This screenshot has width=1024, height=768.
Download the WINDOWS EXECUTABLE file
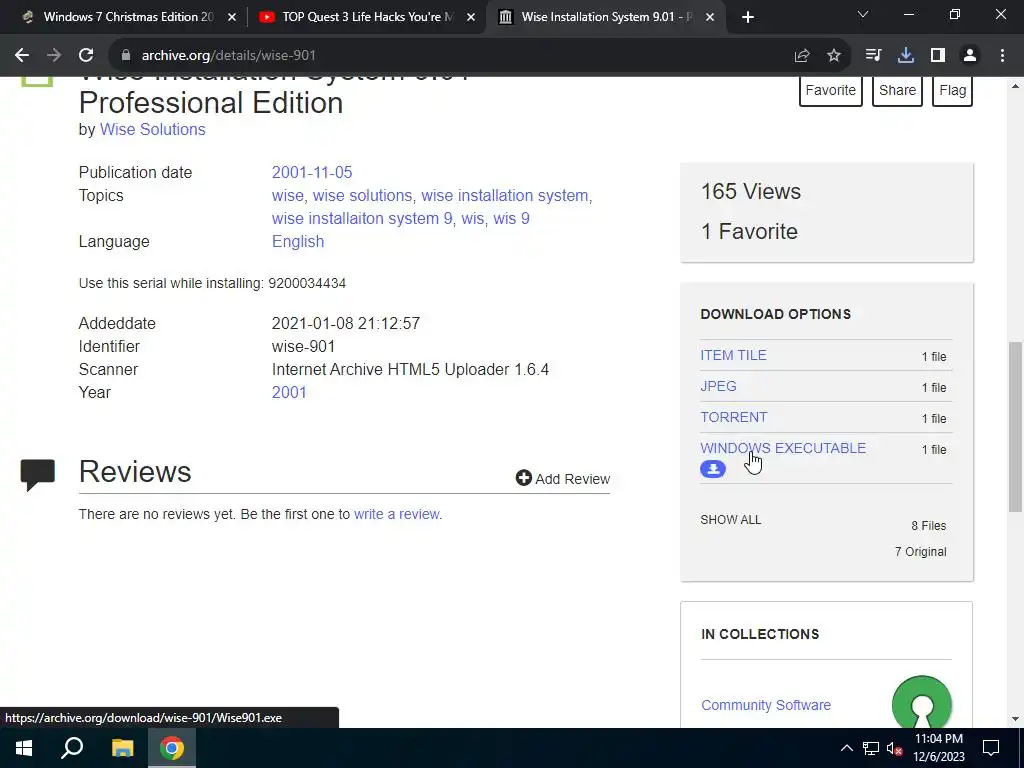click(x=783, y=448)
